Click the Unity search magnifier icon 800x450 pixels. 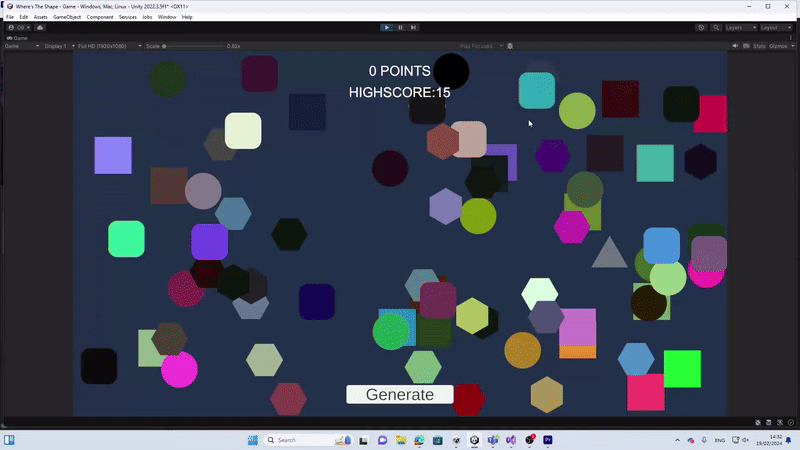(x=714, y=27)
